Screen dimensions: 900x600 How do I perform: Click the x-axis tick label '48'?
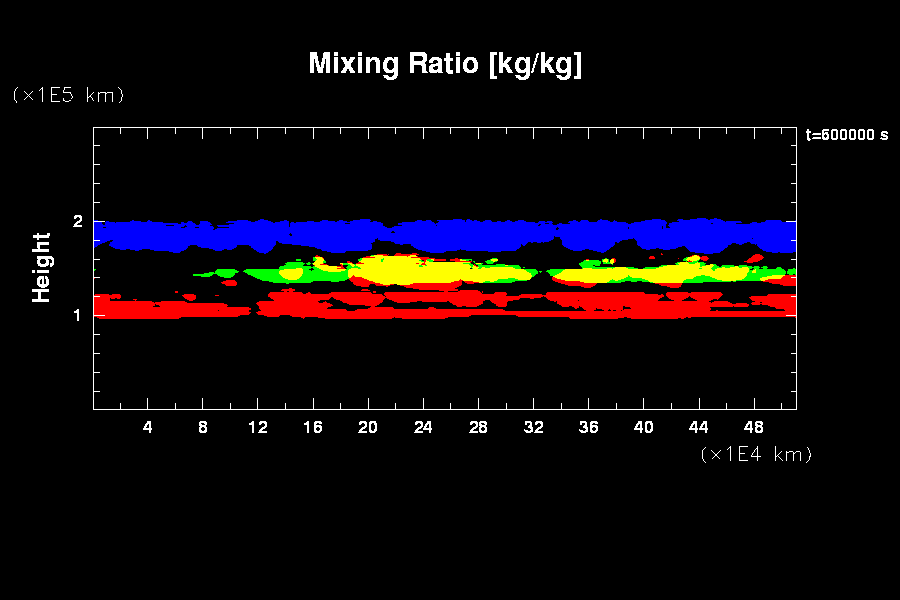[x=753, y=428]
